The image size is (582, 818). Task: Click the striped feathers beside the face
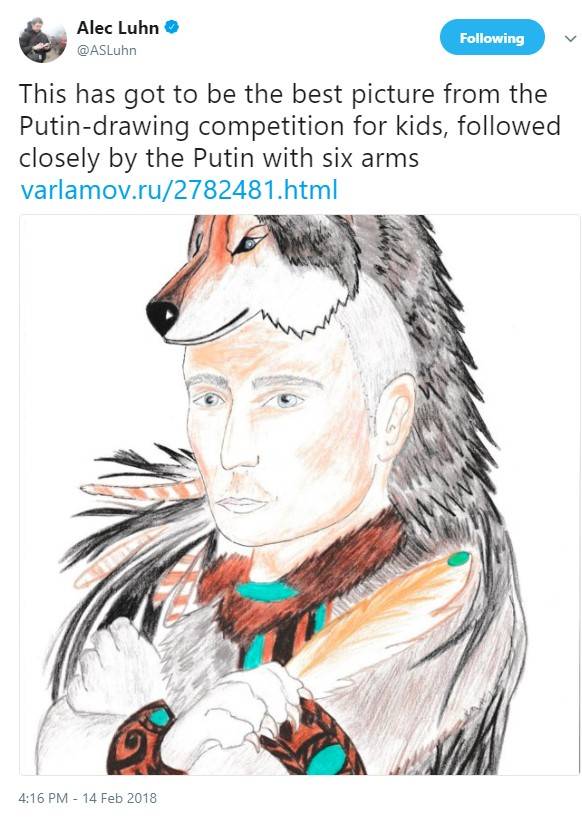[x=141, y=491]
